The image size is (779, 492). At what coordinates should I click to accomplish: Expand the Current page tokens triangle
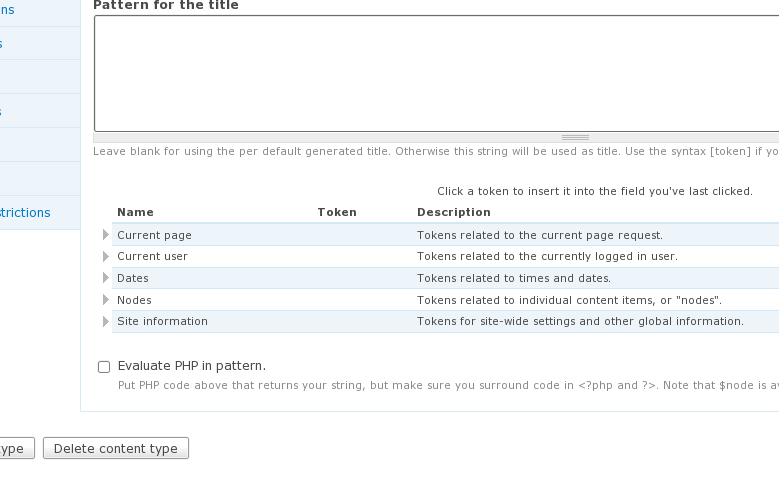tap(106, 235)
